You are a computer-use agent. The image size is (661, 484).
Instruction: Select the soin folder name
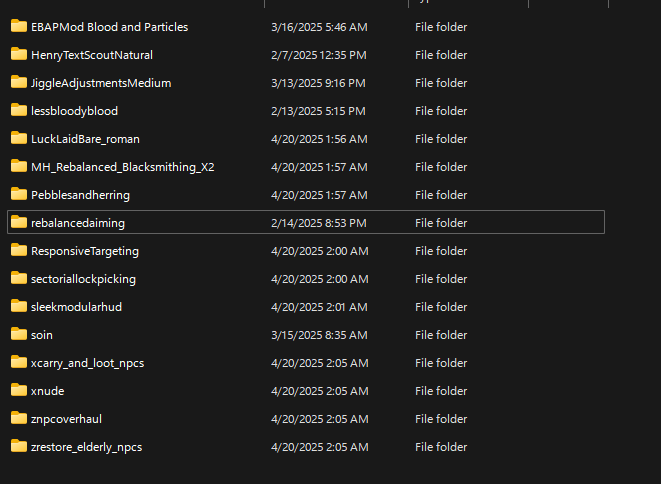(43, 335)
